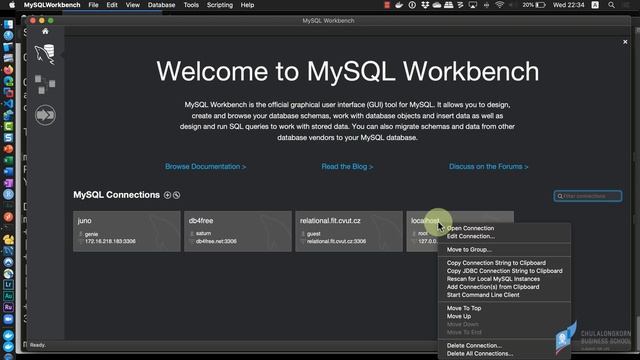Open Adobe Rush 'Ru' in the Dock

pos(8,307)
